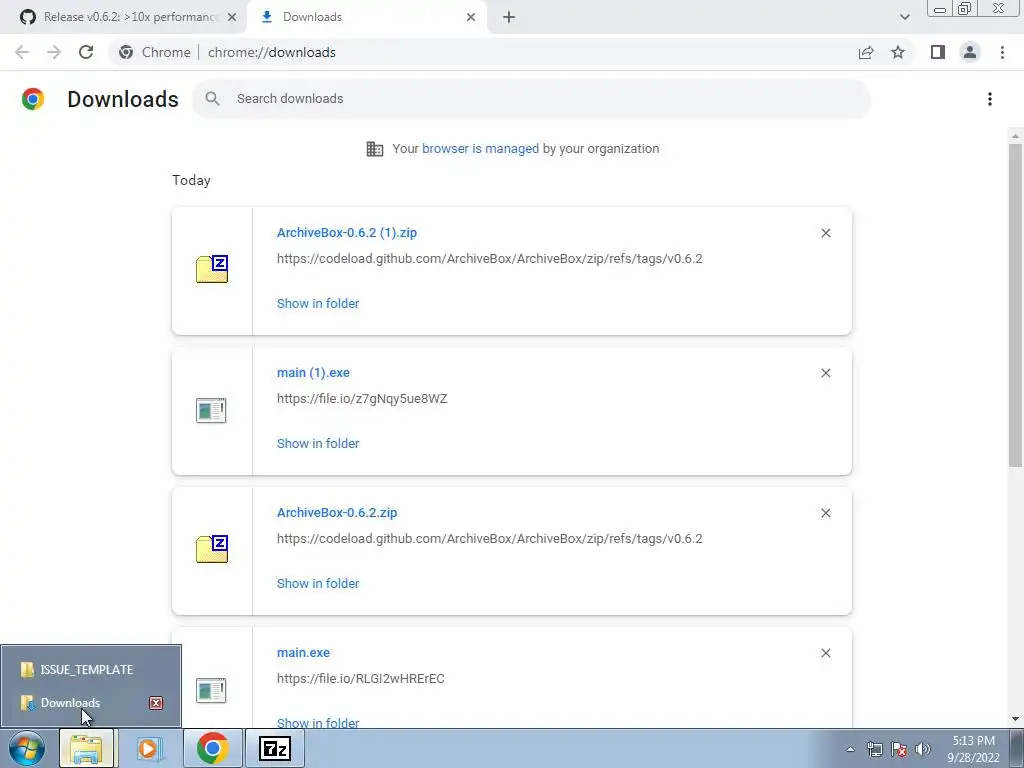
Task: Toggle the side panel icon
Action: click(x=938, y=52)
